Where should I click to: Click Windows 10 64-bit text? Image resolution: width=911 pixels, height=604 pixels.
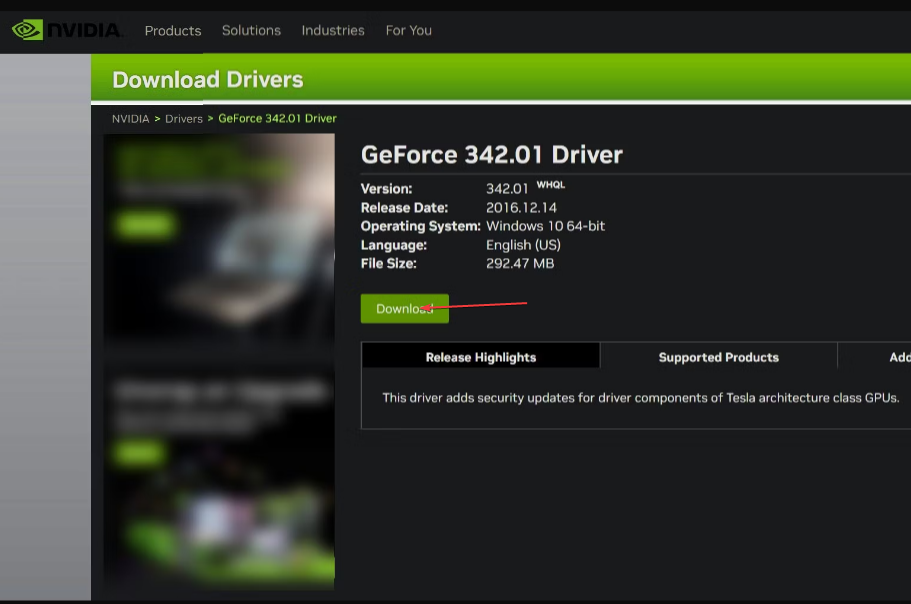tap(545, 226)
